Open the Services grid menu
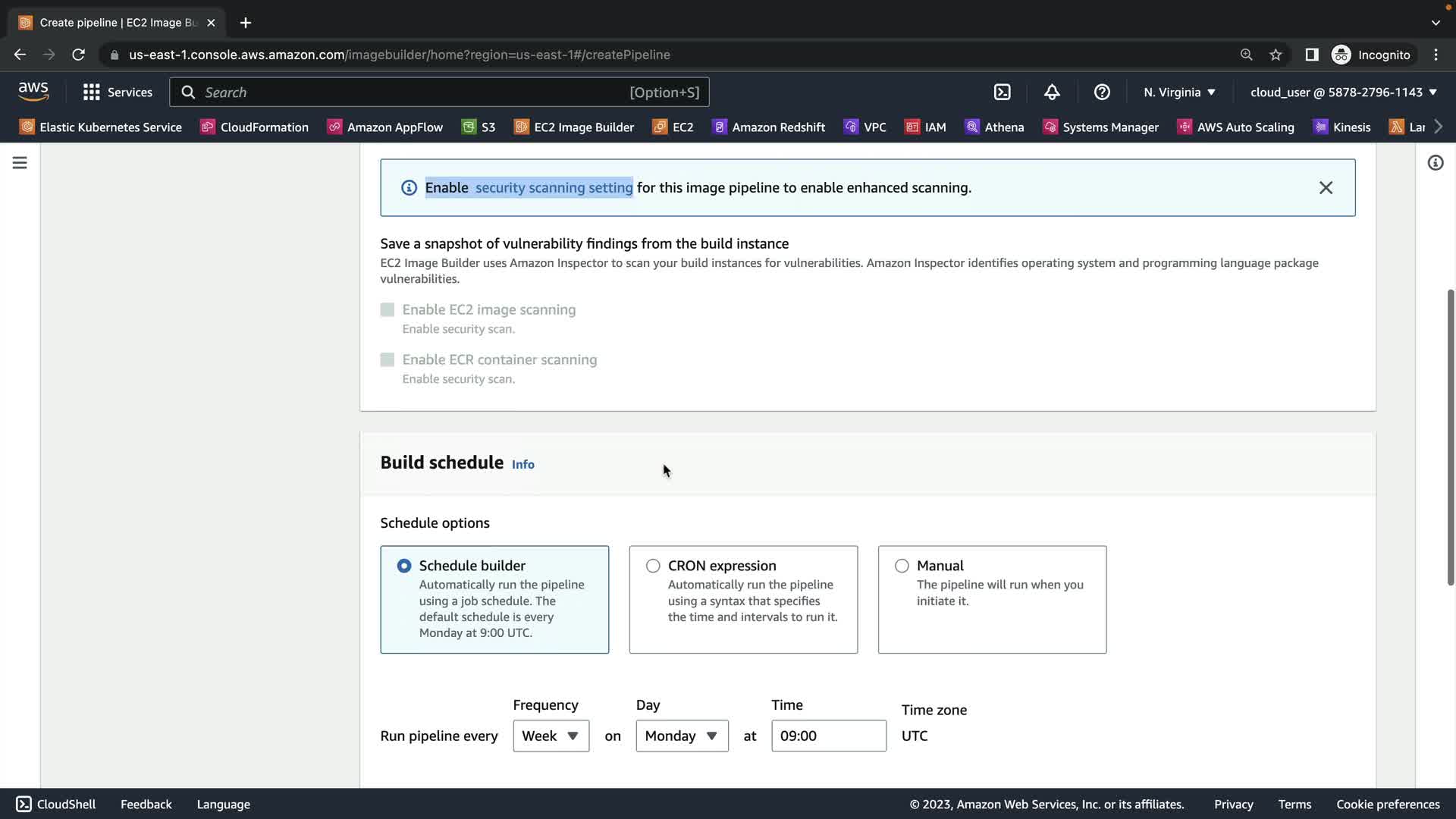 click(118, 92)
